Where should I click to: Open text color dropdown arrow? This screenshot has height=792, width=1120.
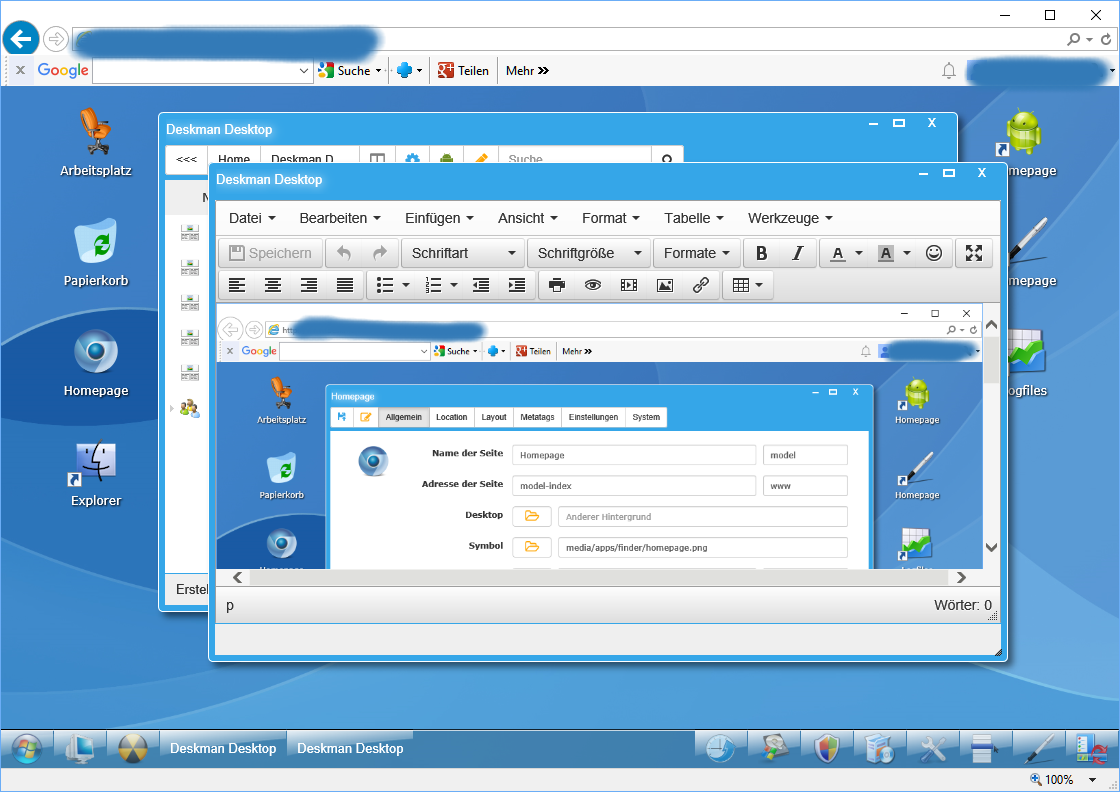point(859,253)
